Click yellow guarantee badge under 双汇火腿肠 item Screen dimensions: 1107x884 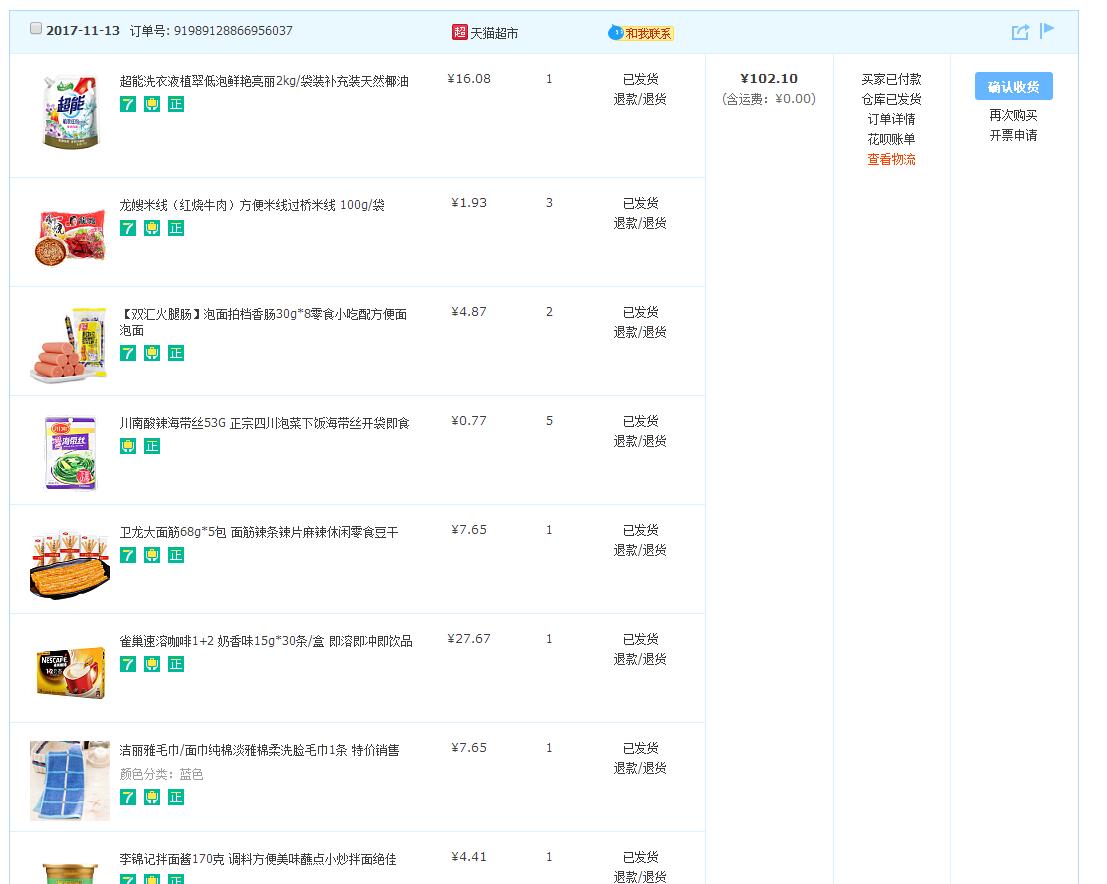click(152, 353)
